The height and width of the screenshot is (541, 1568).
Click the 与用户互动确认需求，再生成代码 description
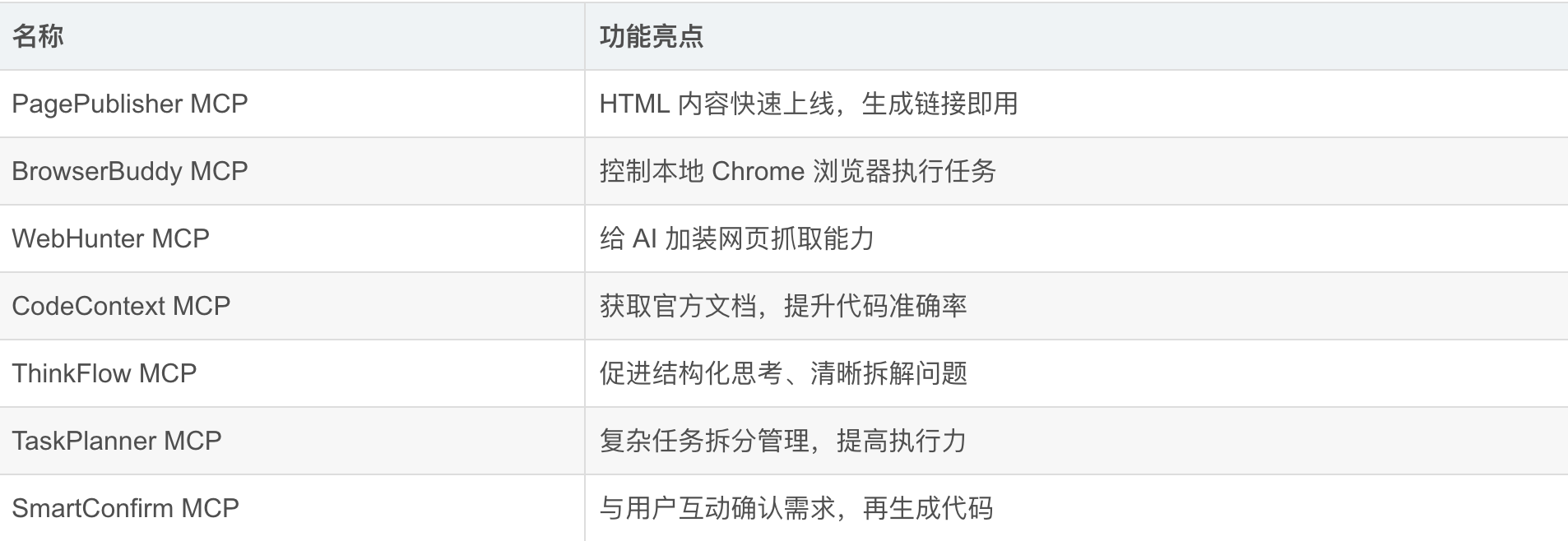coord(796,508)
